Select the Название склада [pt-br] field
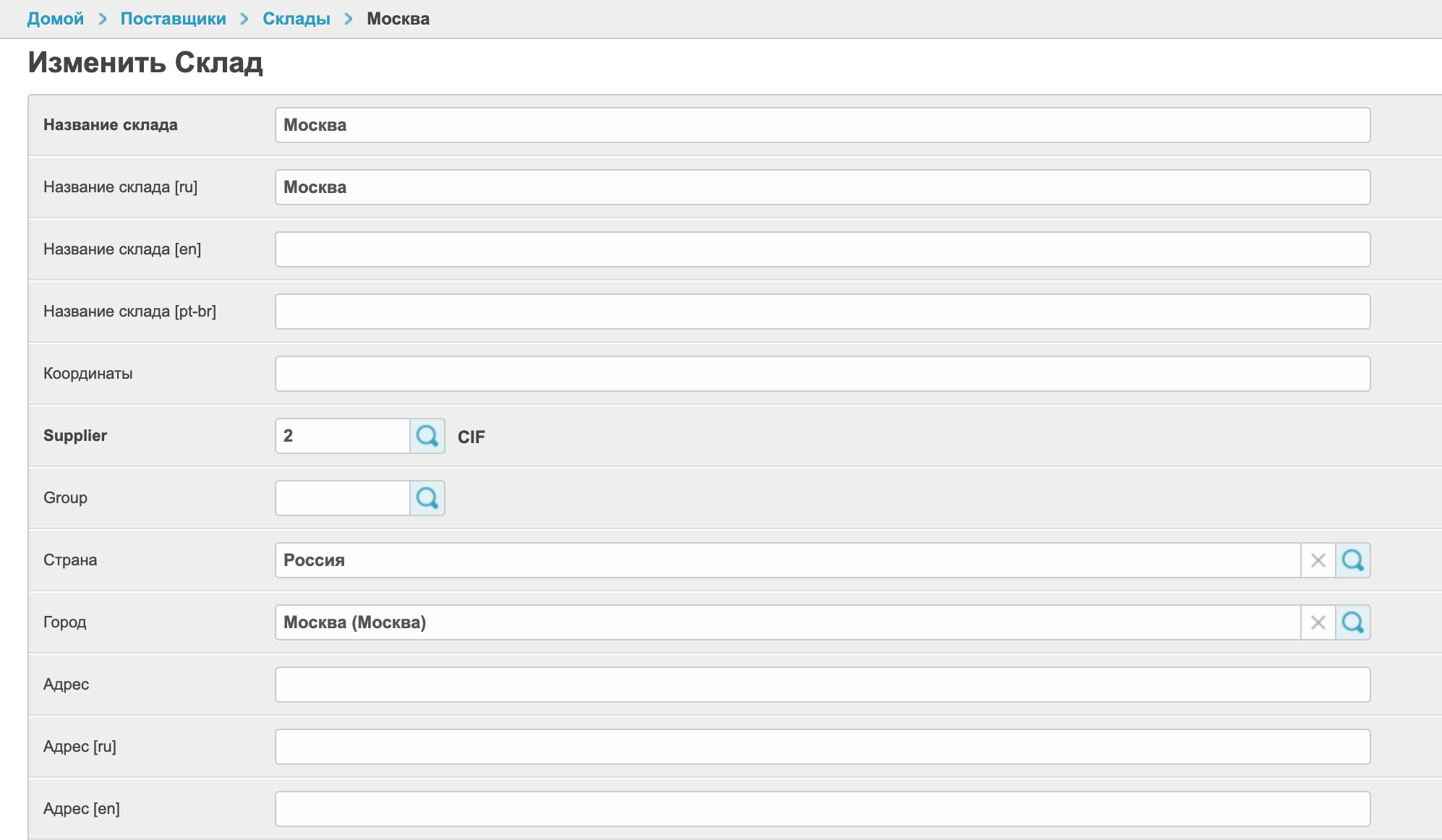The image size is (1442, 840). point(822,312)
